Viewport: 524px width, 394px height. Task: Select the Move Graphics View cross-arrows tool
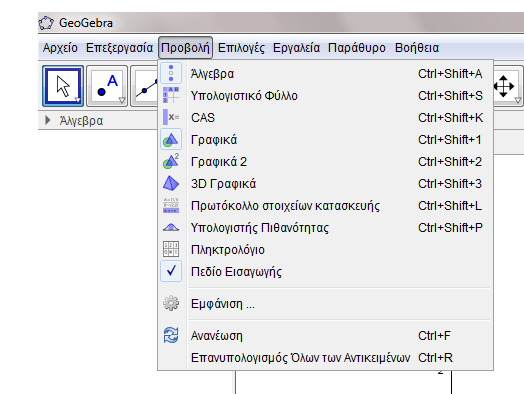[x=507, y=86]
